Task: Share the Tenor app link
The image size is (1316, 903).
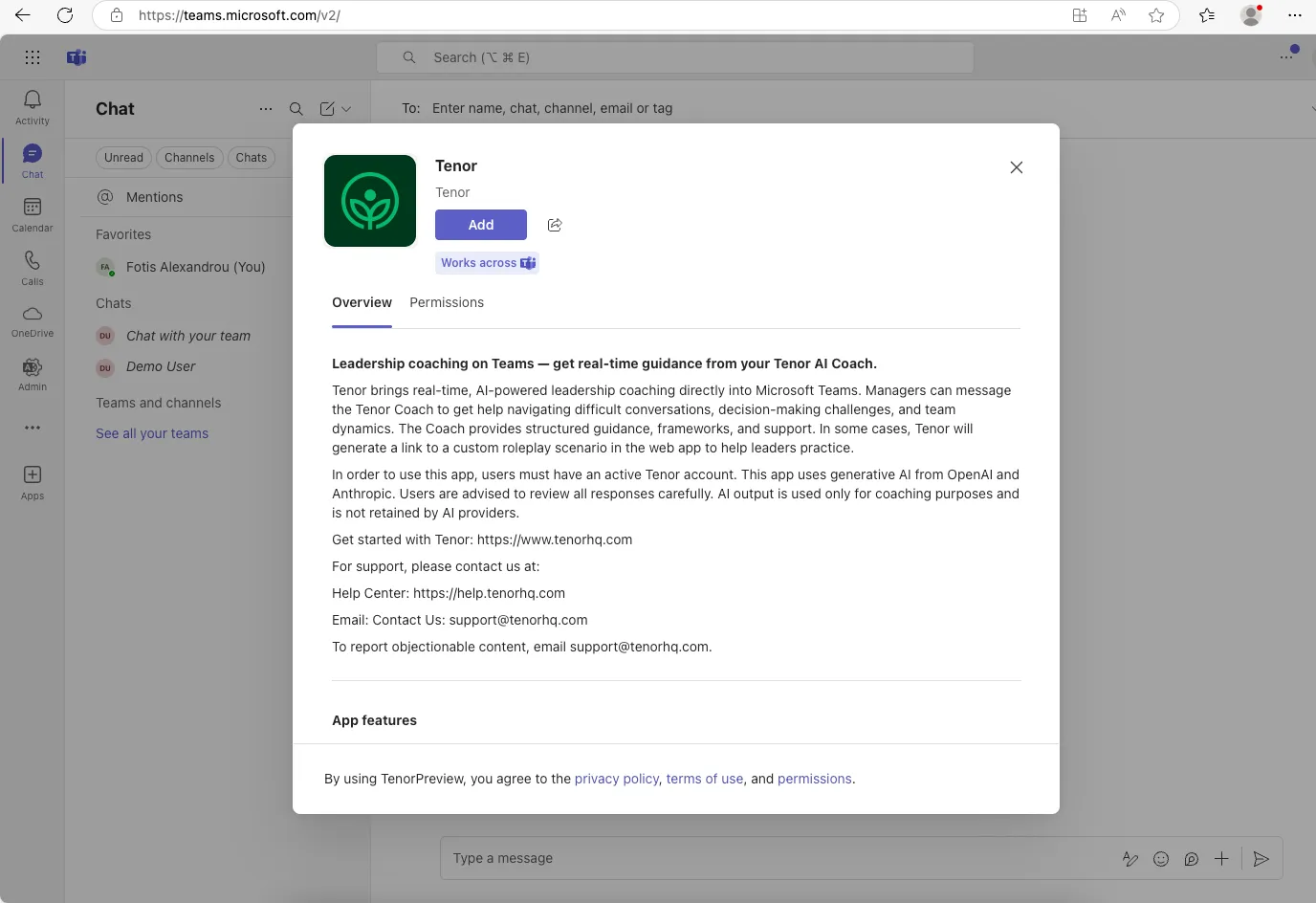Action: coord(555,225)
